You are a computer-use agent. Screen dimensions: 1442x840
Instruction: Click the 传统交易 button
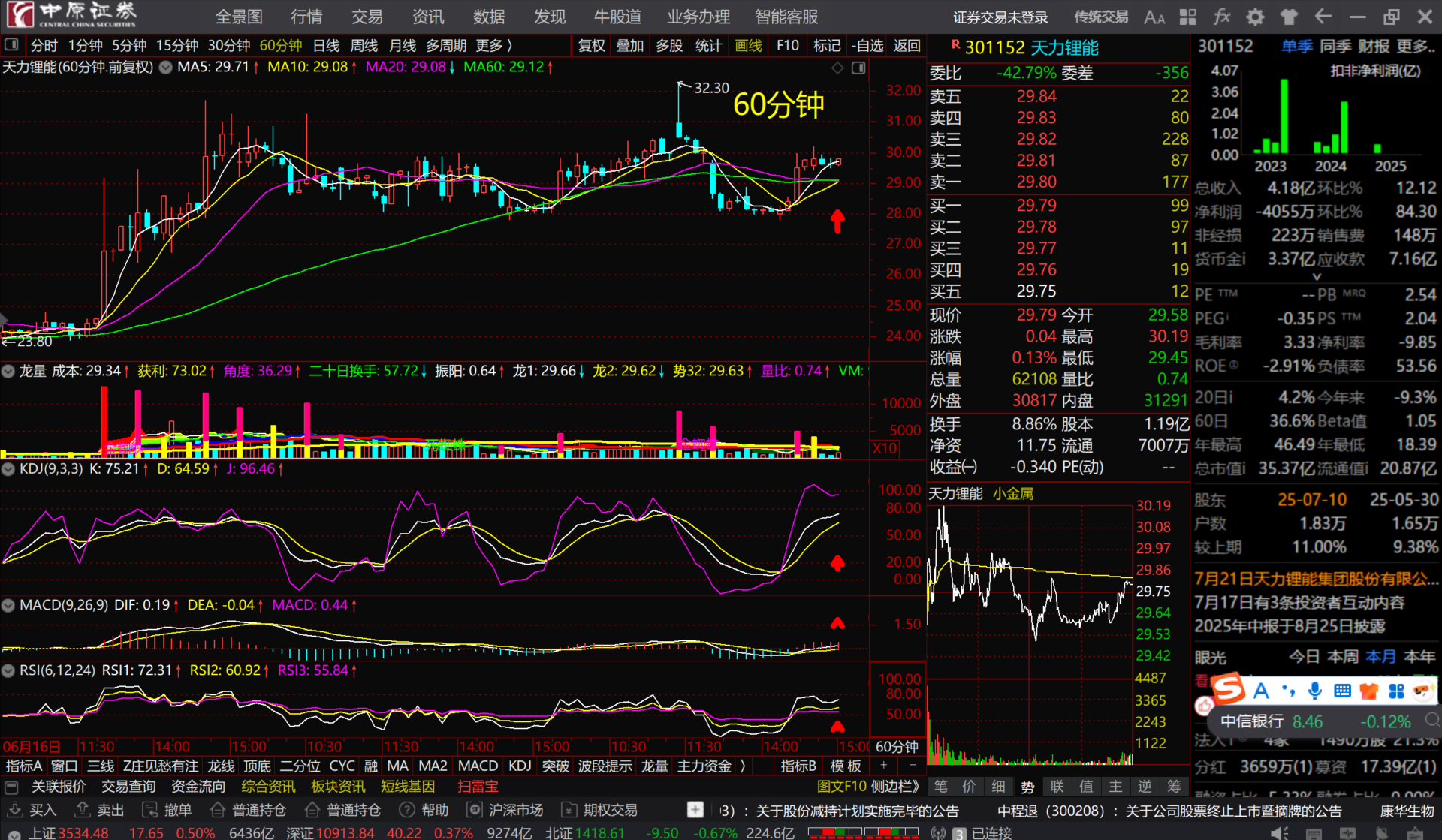tap(1101, 17)
